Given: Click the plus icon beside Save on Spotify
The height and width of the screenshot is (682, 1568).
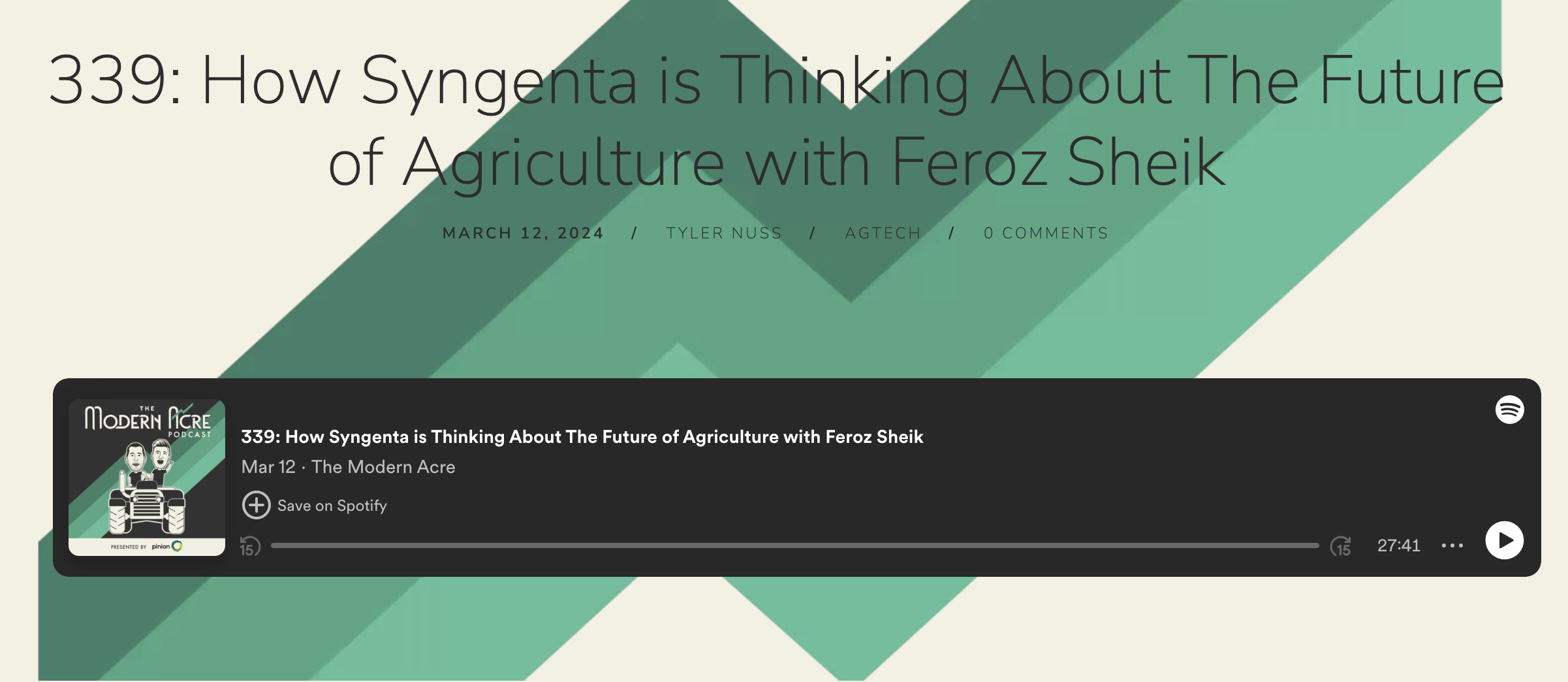Looking at the screenshot, I should point(256,505).
